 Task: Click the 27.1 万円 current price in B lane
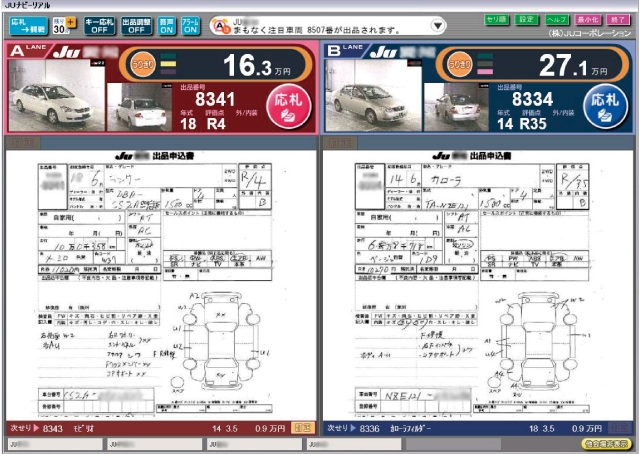pyautogui.click(x=573, y=66)
